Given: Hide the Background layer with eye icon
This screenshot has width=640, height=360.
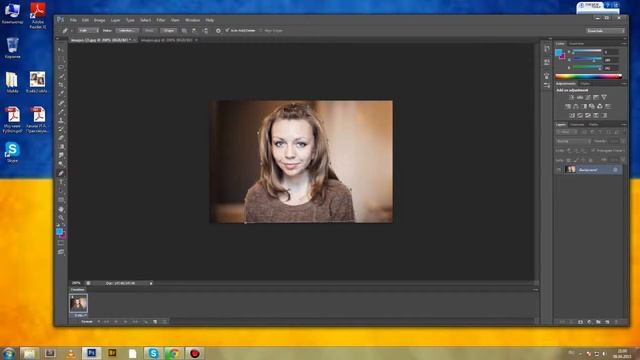Looking at the screenshot, I should 559,170.
